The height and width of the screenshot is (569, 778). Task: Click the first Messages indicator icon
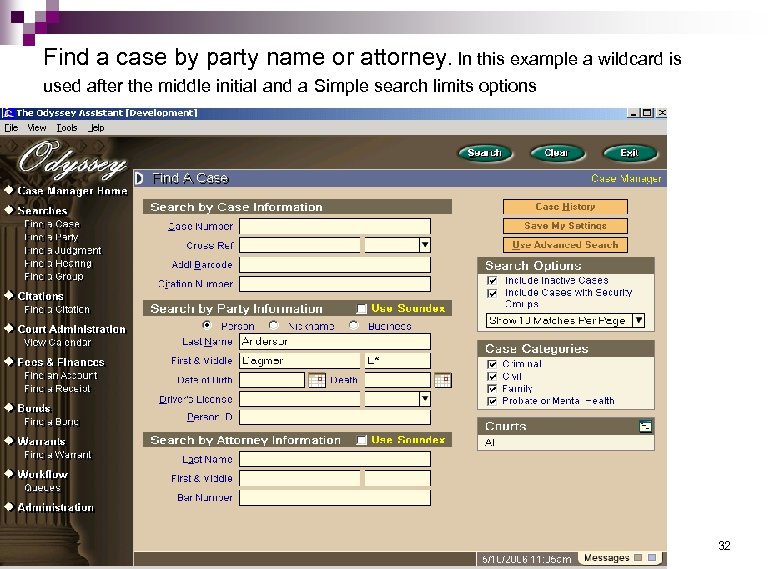(x=638, y=558)
